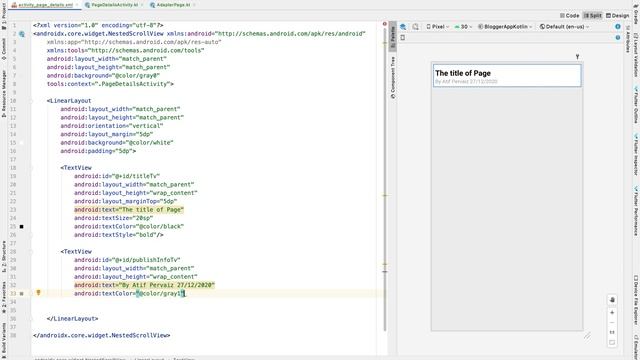Select 'The title of Page' text in preview

click(x=463, y=73)
